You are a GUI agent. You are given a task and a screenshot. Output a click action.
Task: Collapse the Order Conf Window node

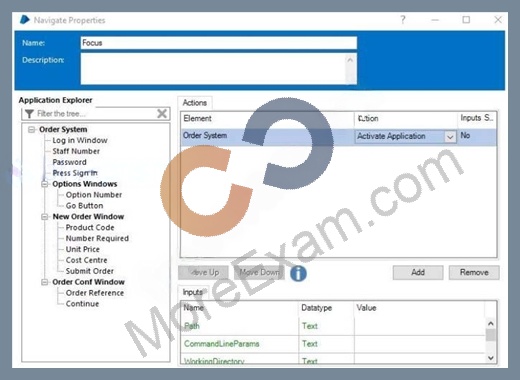pos(45,282)
